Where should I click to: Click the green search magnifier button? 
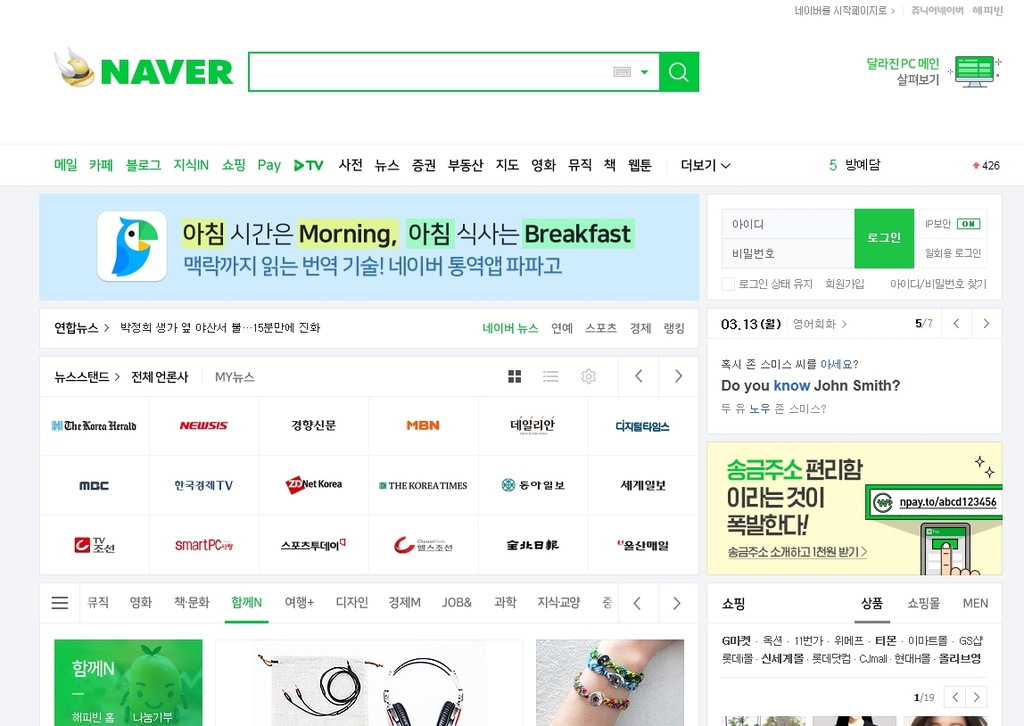pos(679,72)
